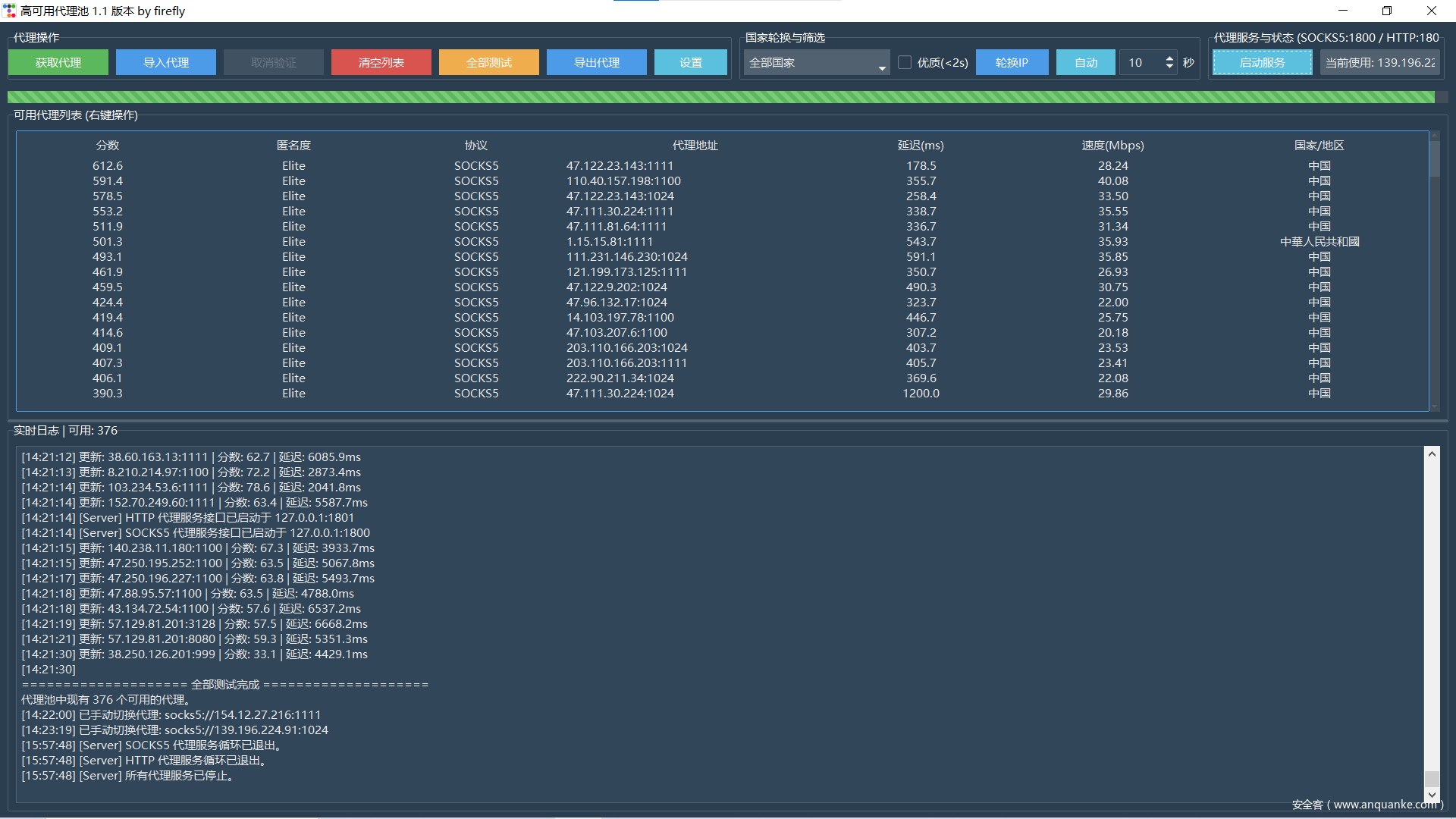Click the app icon in title bar
The image size is (1456, 819).
click(10, 11)
